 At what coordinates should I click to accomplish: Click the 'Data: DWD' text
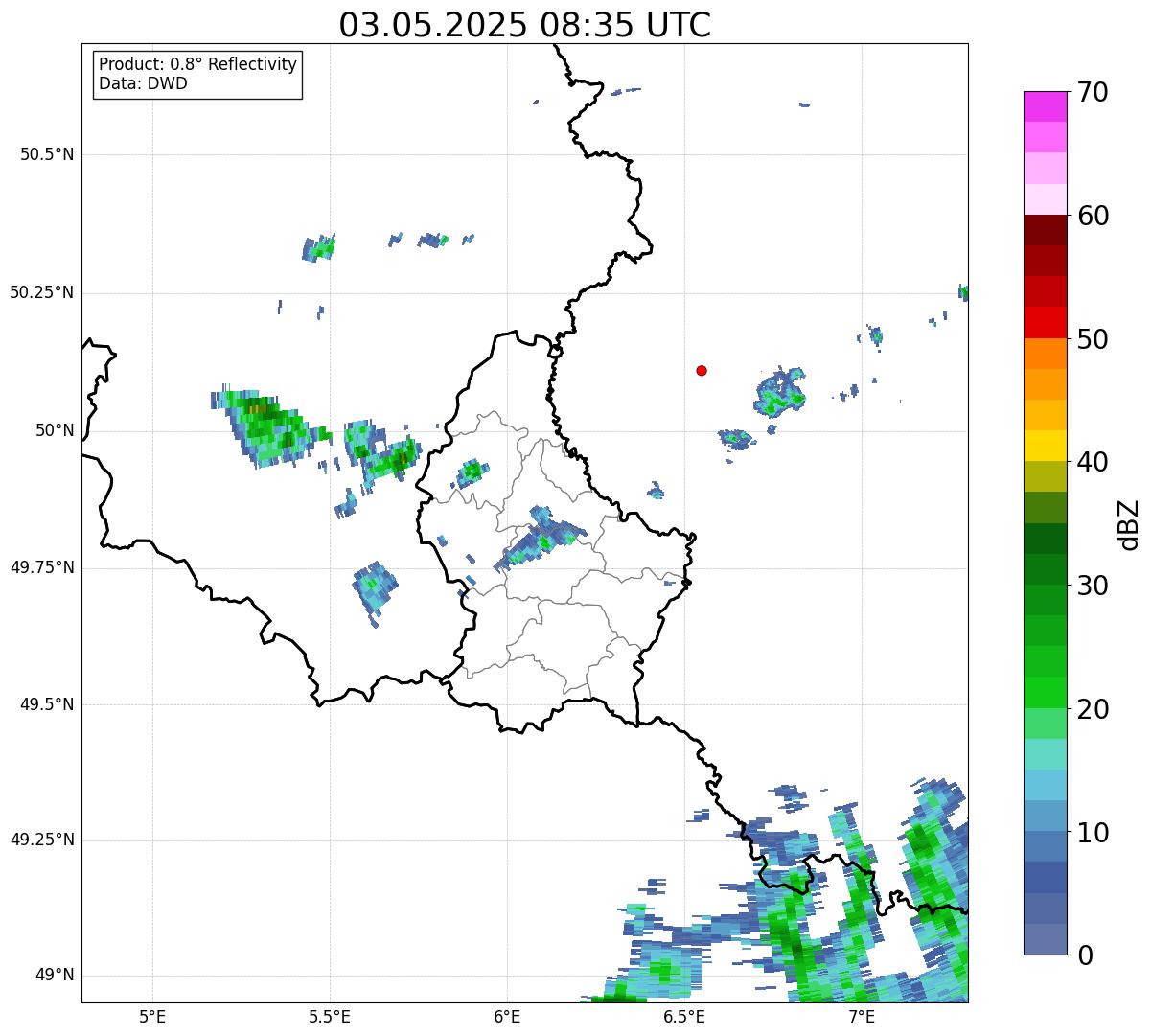click(143, 83)
